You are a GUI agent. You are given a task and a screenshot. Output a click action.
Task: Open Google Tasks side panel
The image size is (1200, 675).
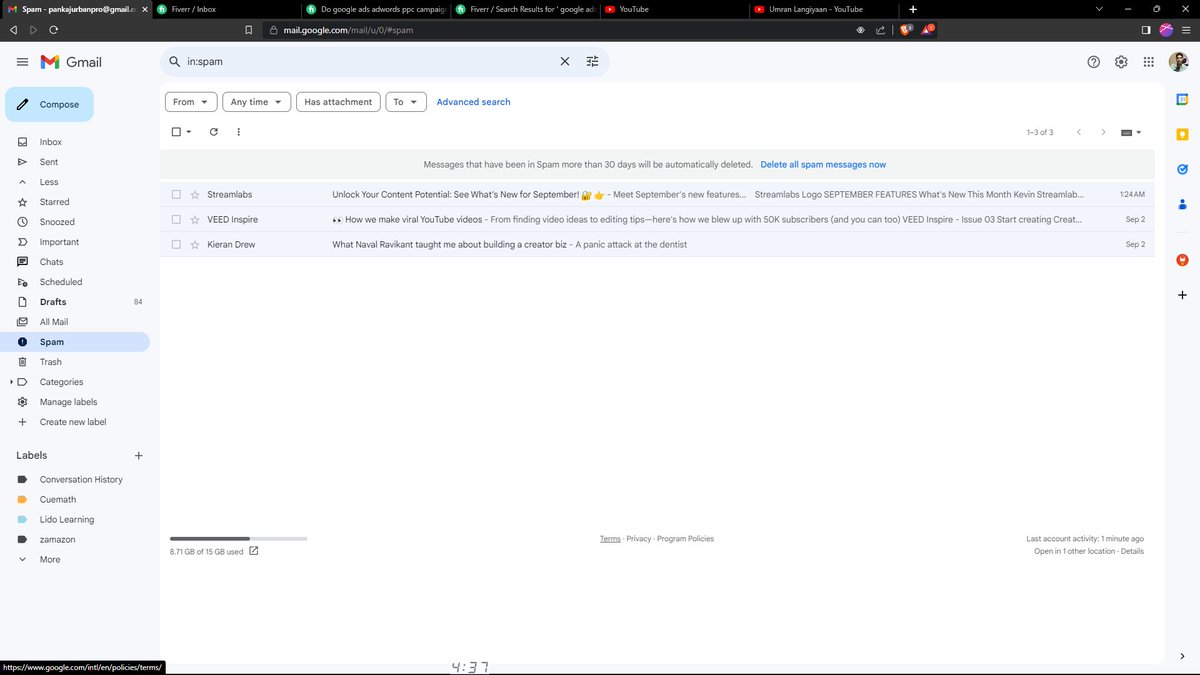pyautogui.click(x=1182, y=169)
